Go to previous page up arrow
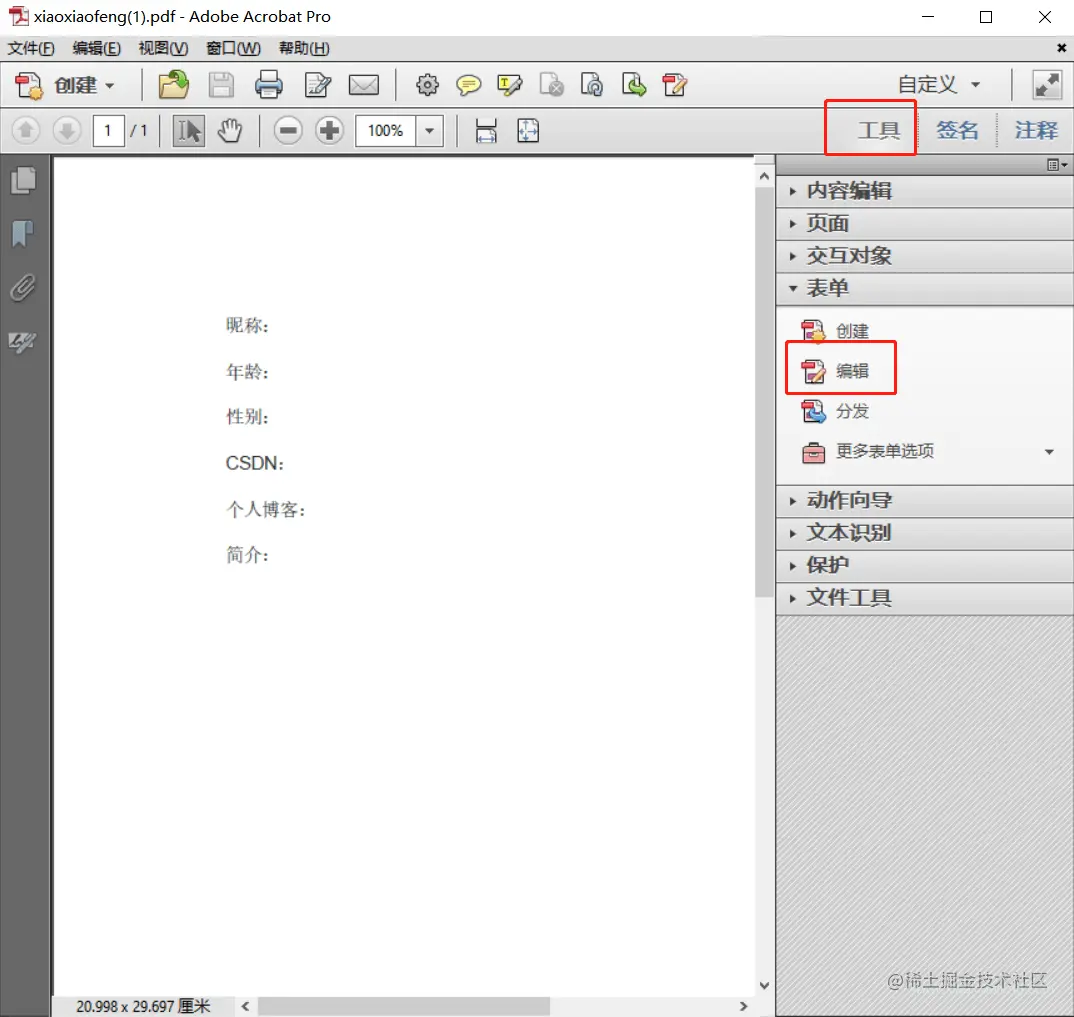Image resolution: width=1074 pixels, height=1017 pixels. [26, 130]
